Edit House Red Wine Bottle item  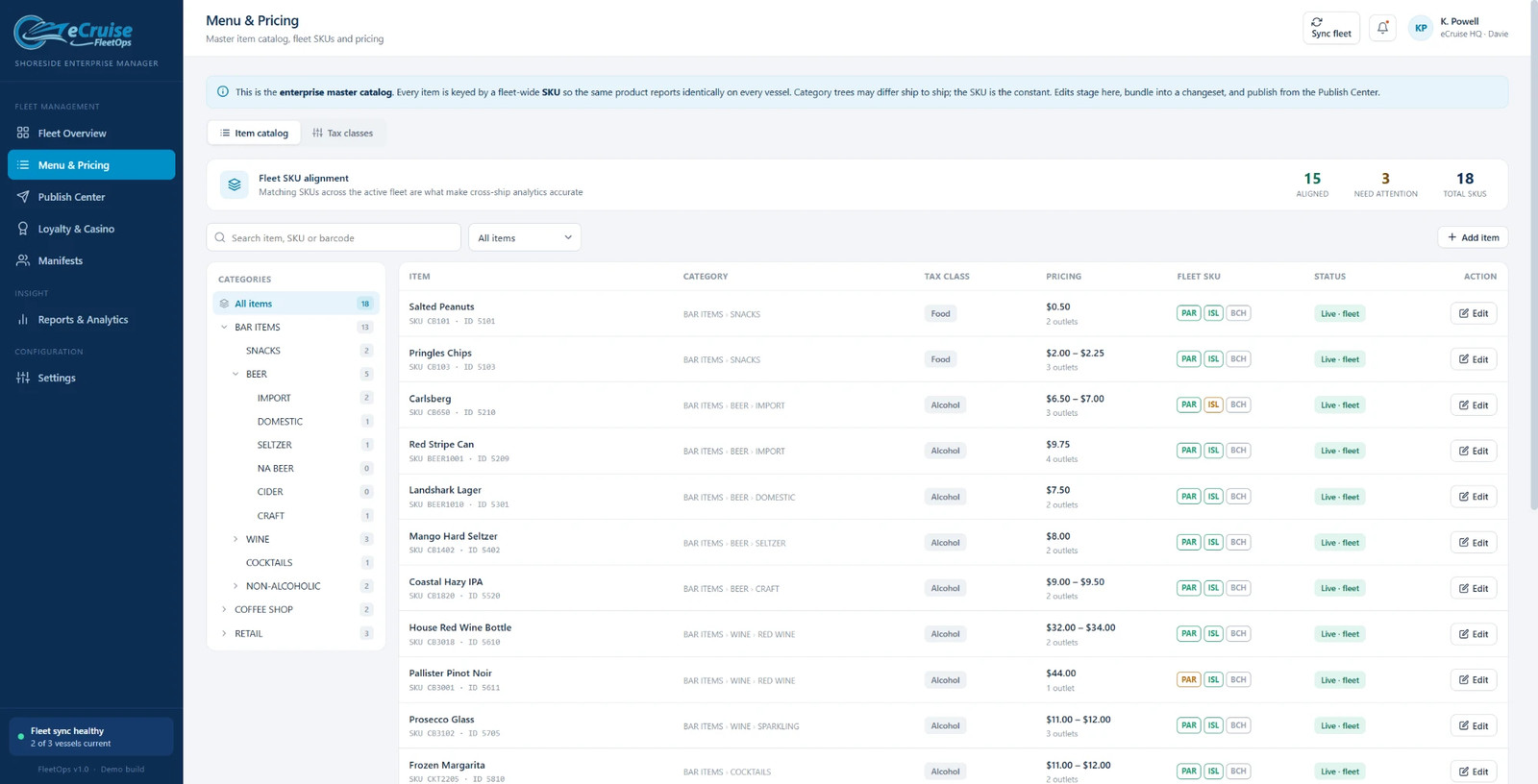(1473, 634)
